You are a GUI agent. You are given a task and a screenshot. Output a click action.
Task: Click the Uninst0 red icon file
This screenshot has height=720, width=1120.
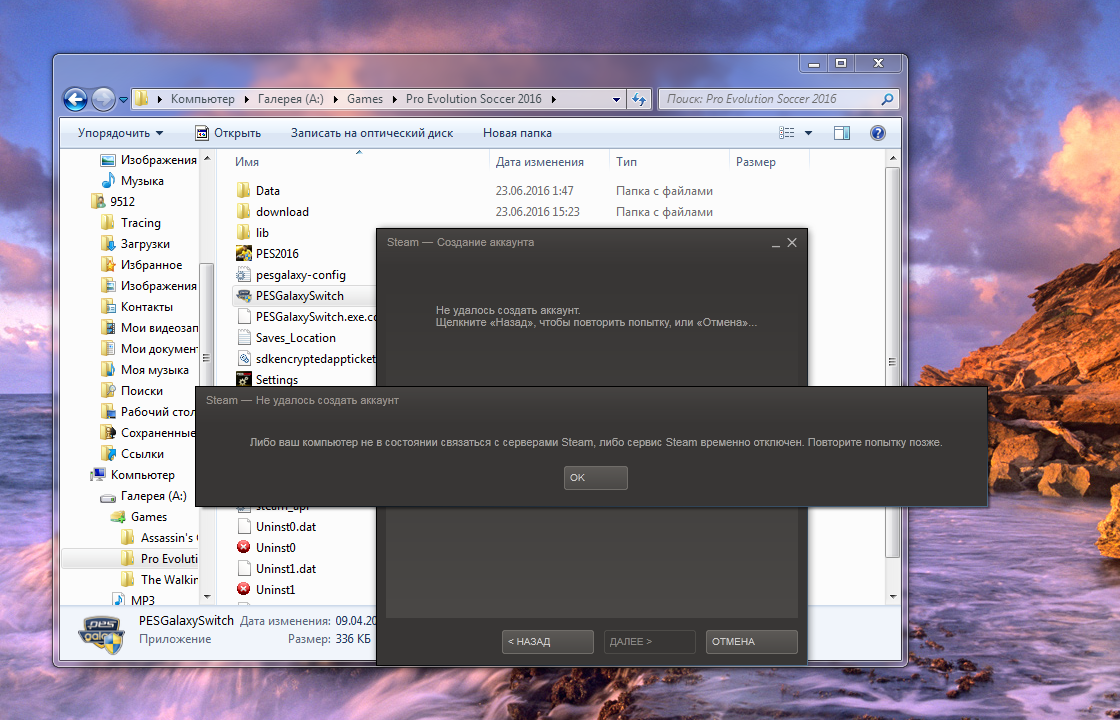tap(243, 548)
